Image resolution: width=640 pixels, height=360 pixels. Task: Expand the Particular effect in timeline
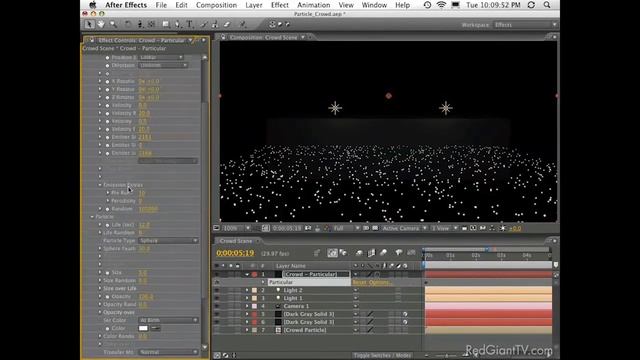(x=263, y=282)
